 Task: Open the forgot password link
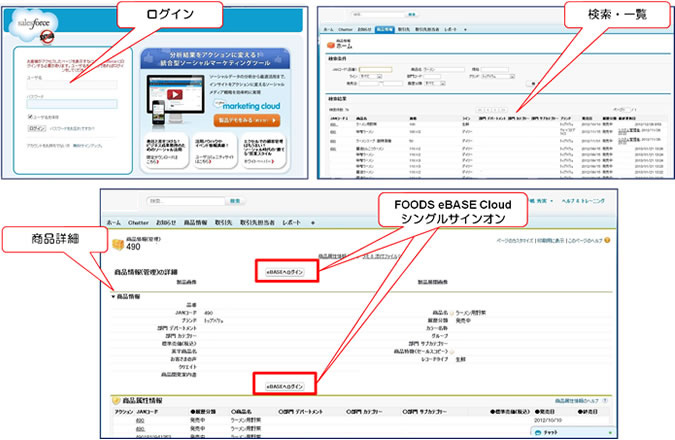point(72,128)
